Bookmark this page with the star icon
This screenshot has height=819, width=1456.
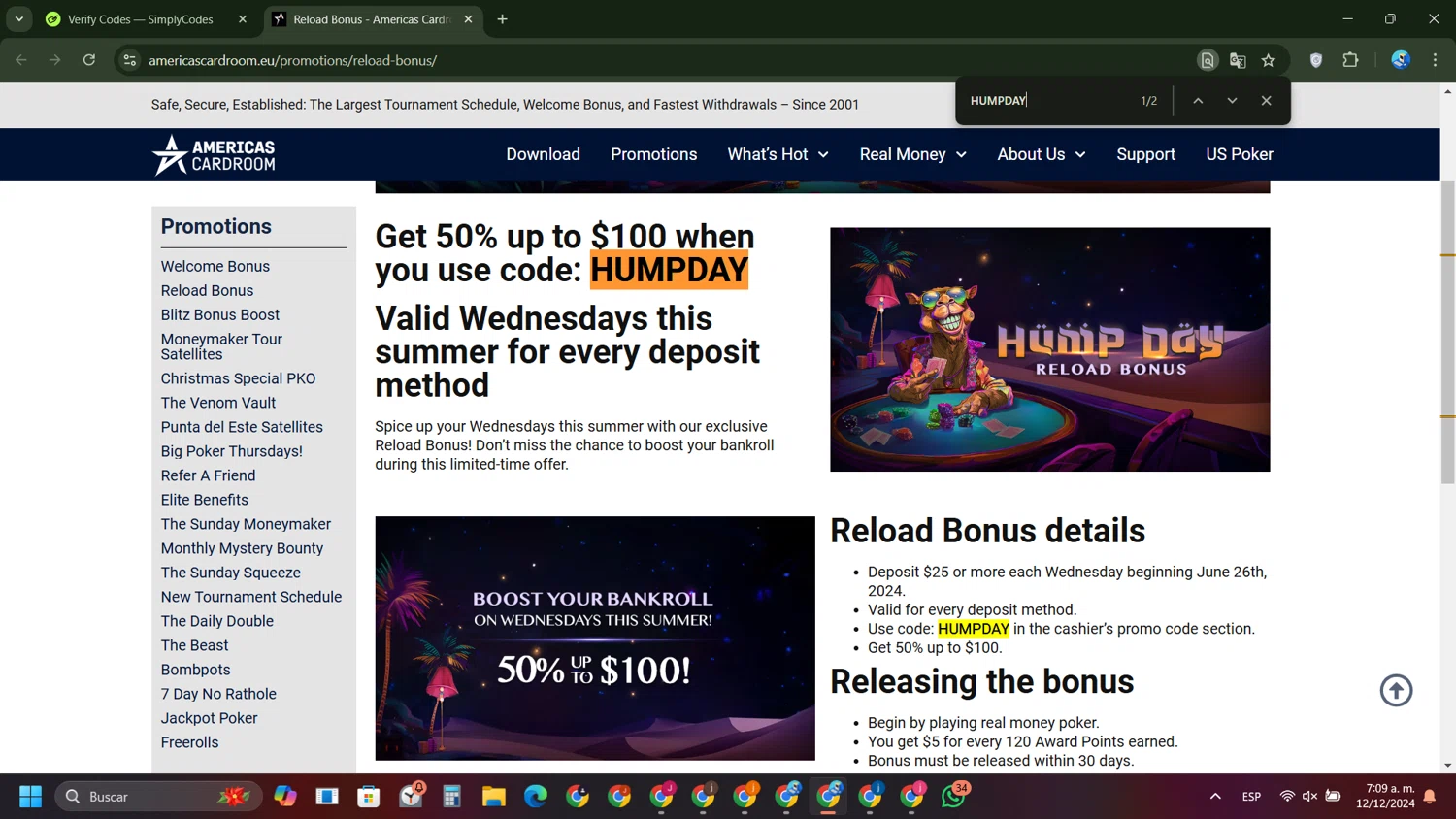[x=1269, y=60]
